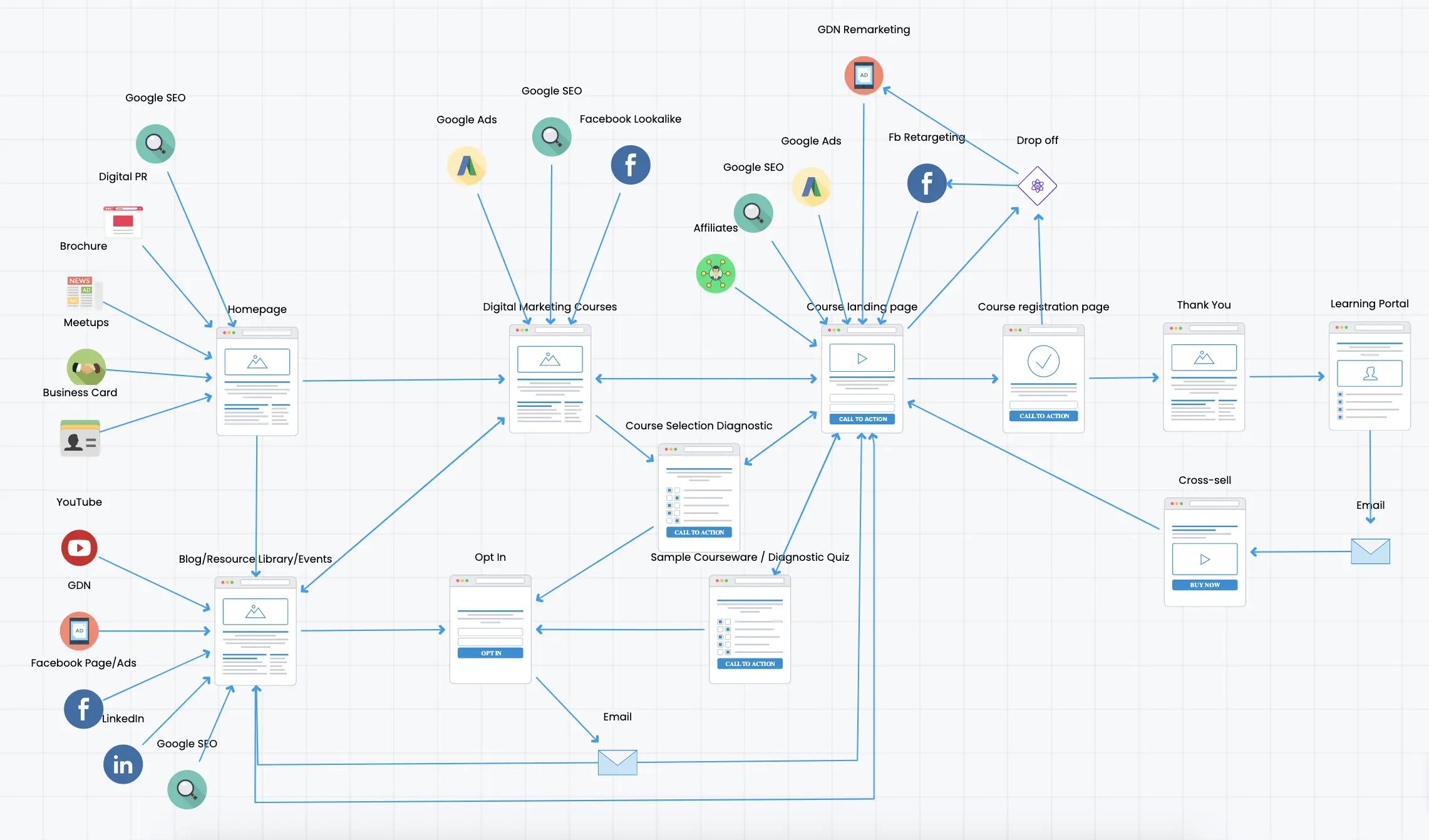
Task: Select the Business Card contact icon
Action: [80, 438]
